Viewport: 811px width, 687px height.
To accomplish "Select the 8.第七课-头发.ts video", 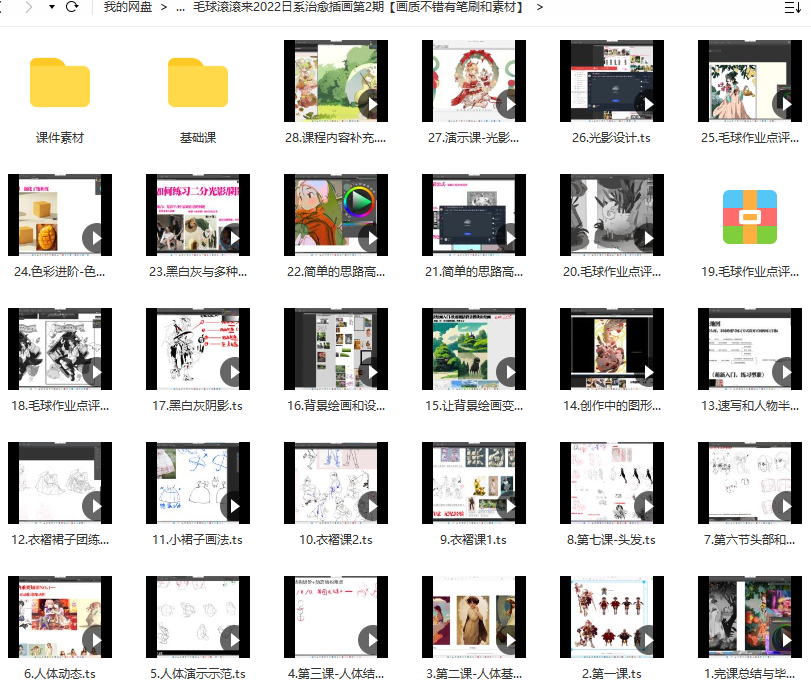I will point(612,481).
